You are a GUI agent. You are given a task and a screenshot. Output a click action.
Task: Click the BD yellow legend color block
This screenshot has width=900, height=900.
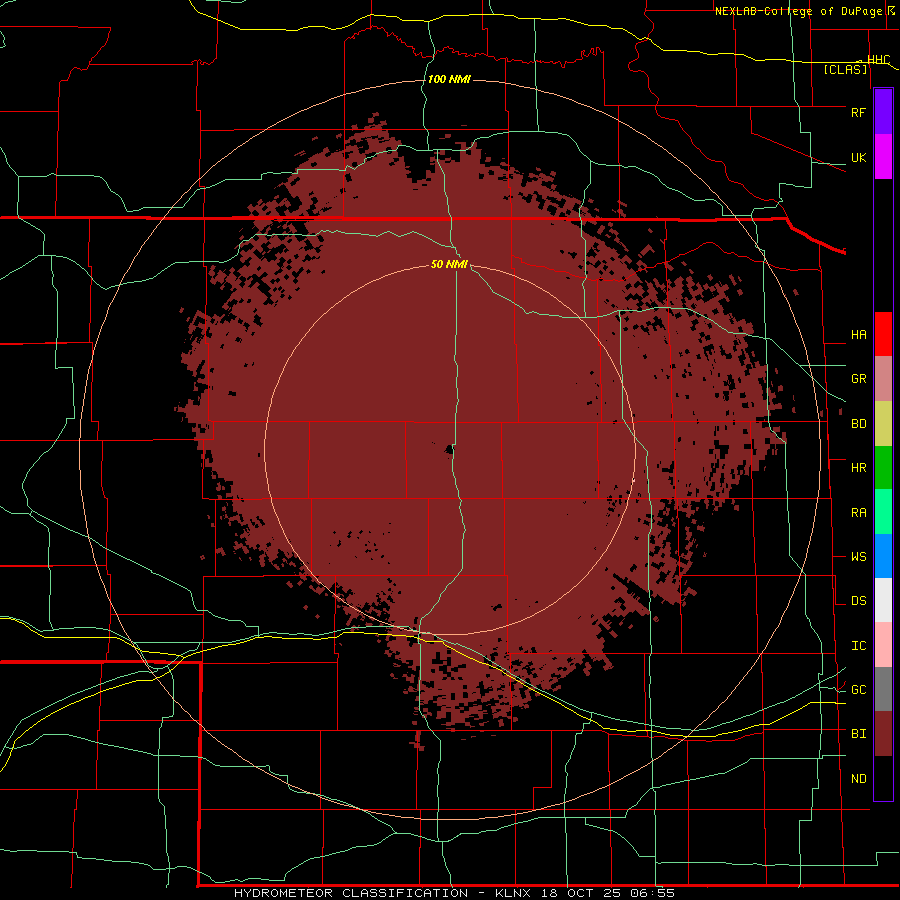883,424
